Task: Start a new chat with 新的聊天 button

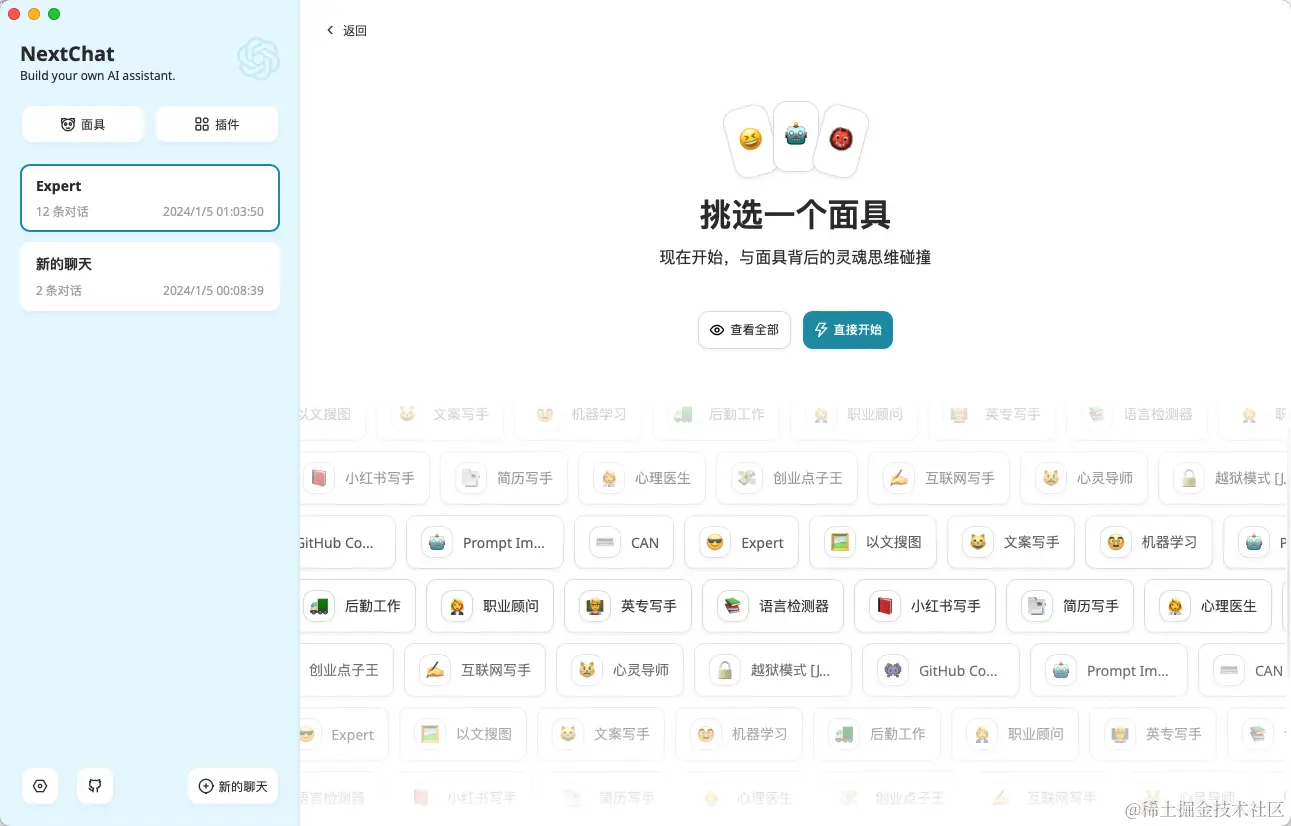Action: (x=233, y=786)
